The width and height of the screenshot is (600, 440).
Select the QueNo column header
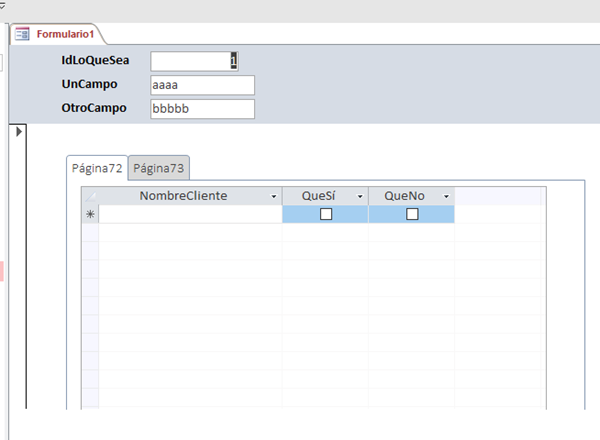tap(404, 196)
